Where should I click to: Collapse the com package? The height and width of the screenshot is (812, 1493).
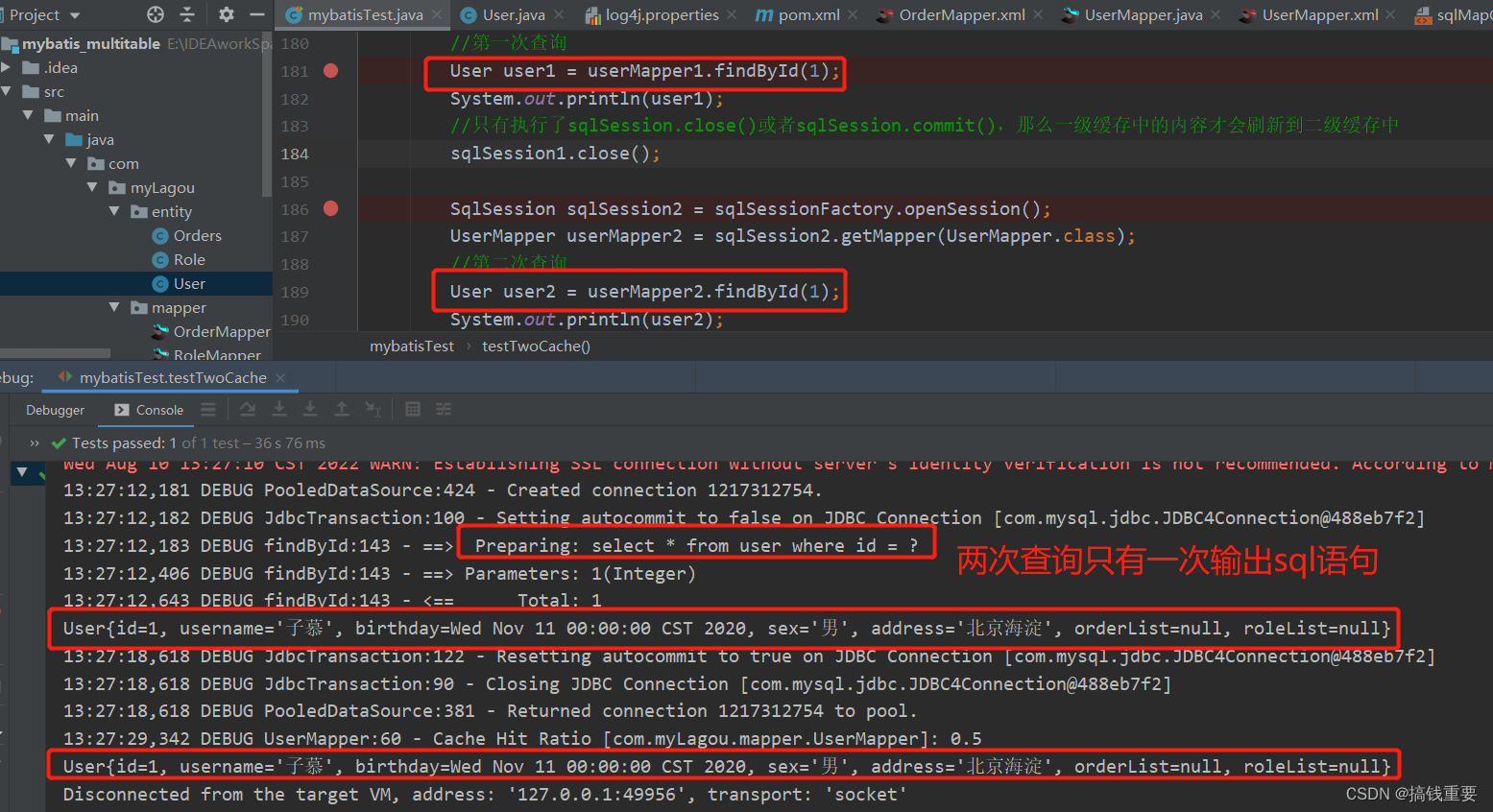[71, 163]
